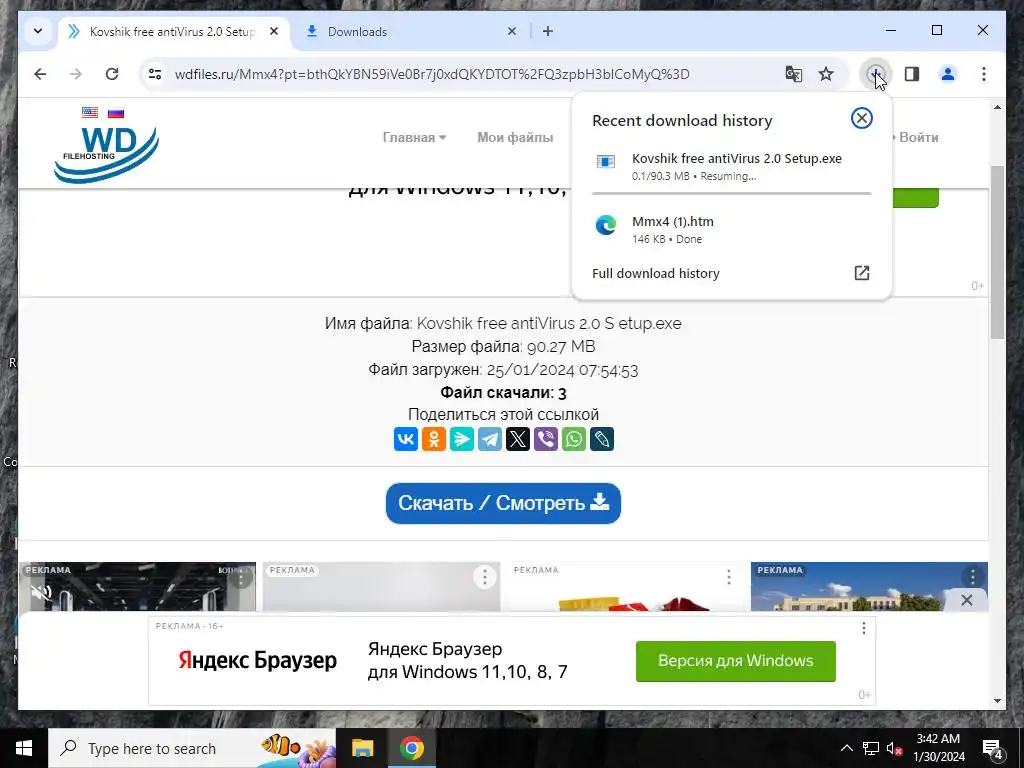Open the Chrome profile avatar

pos(948,74)
